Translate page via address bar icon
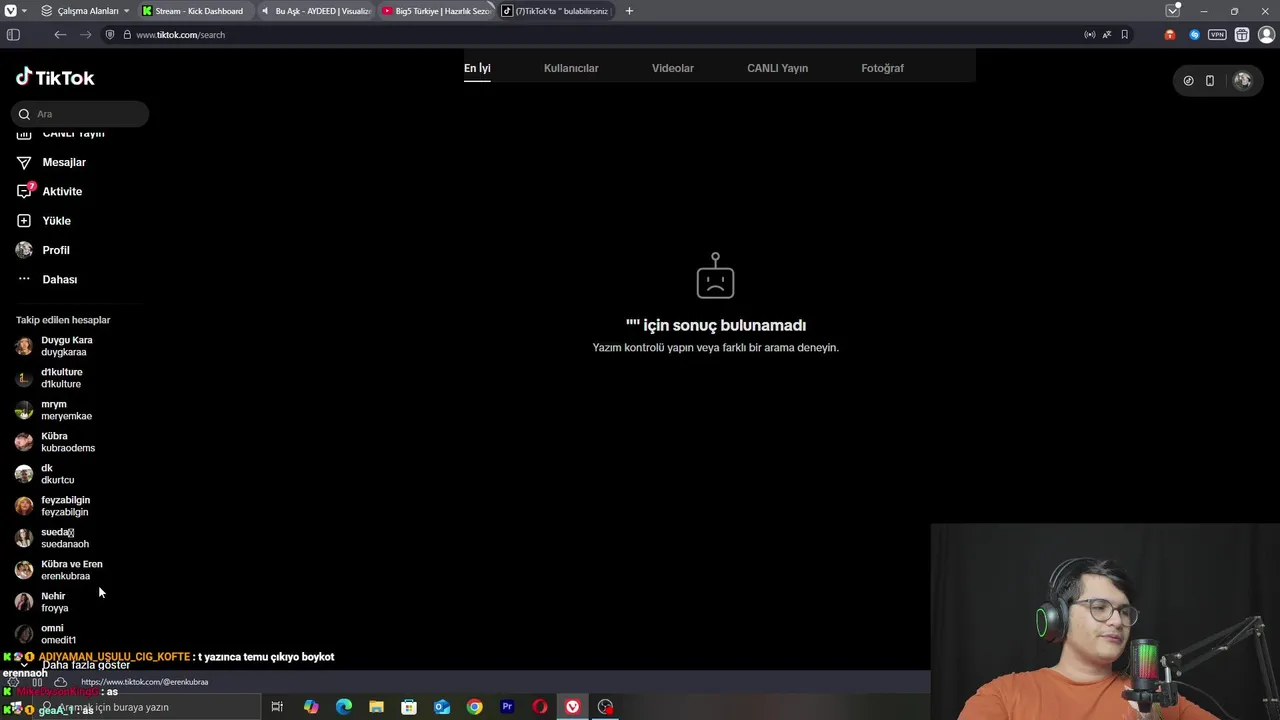This screenshot has width=1280, height=720. [x=1107, y=34]
